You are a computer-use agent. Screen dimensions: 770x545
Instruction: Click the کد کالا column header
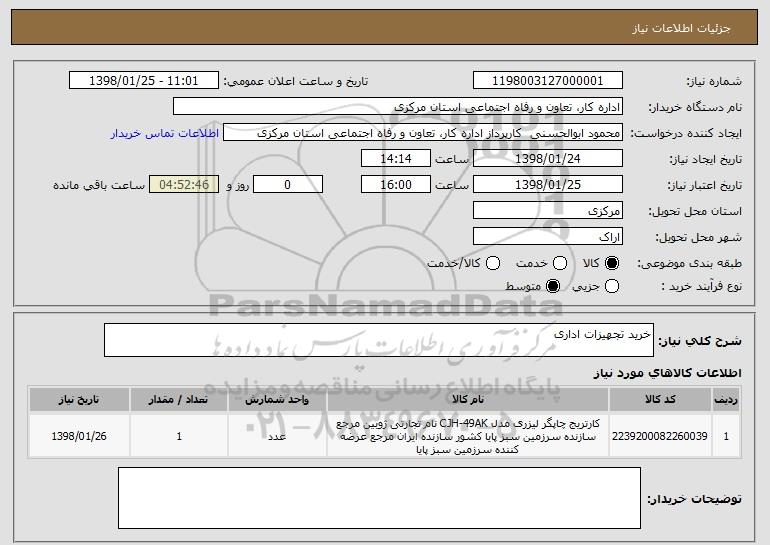[660, 400]
